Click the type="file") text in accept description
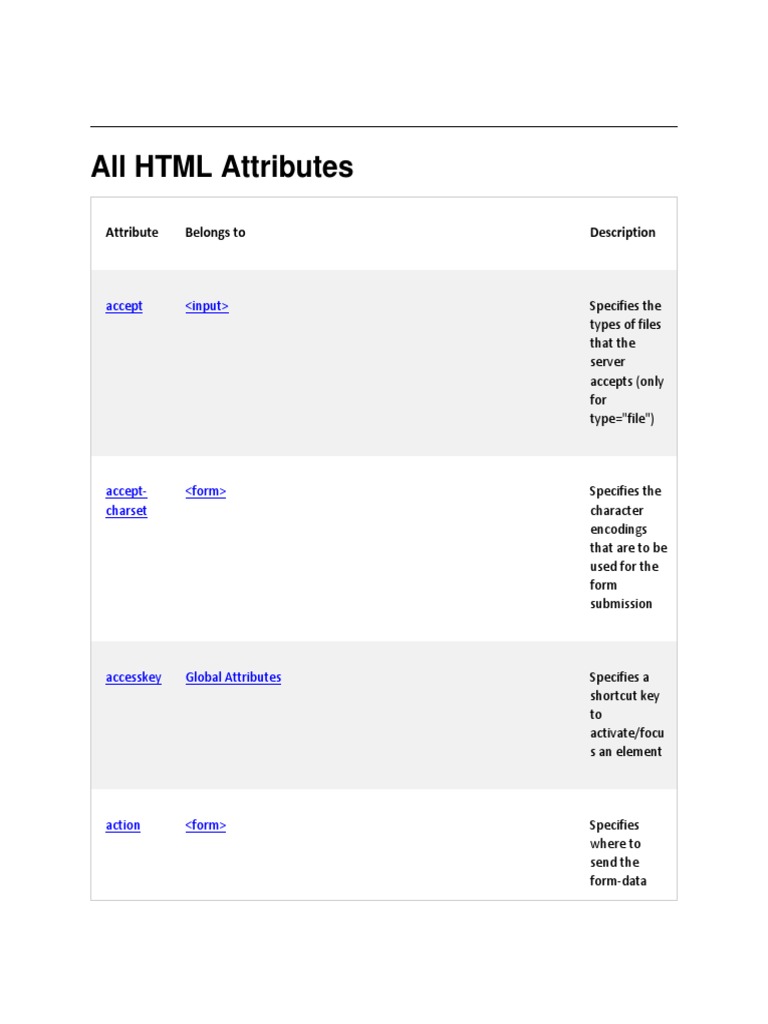Image resolution: width=768 pixels, height=1024 pixels. click(x=622, y=418)
